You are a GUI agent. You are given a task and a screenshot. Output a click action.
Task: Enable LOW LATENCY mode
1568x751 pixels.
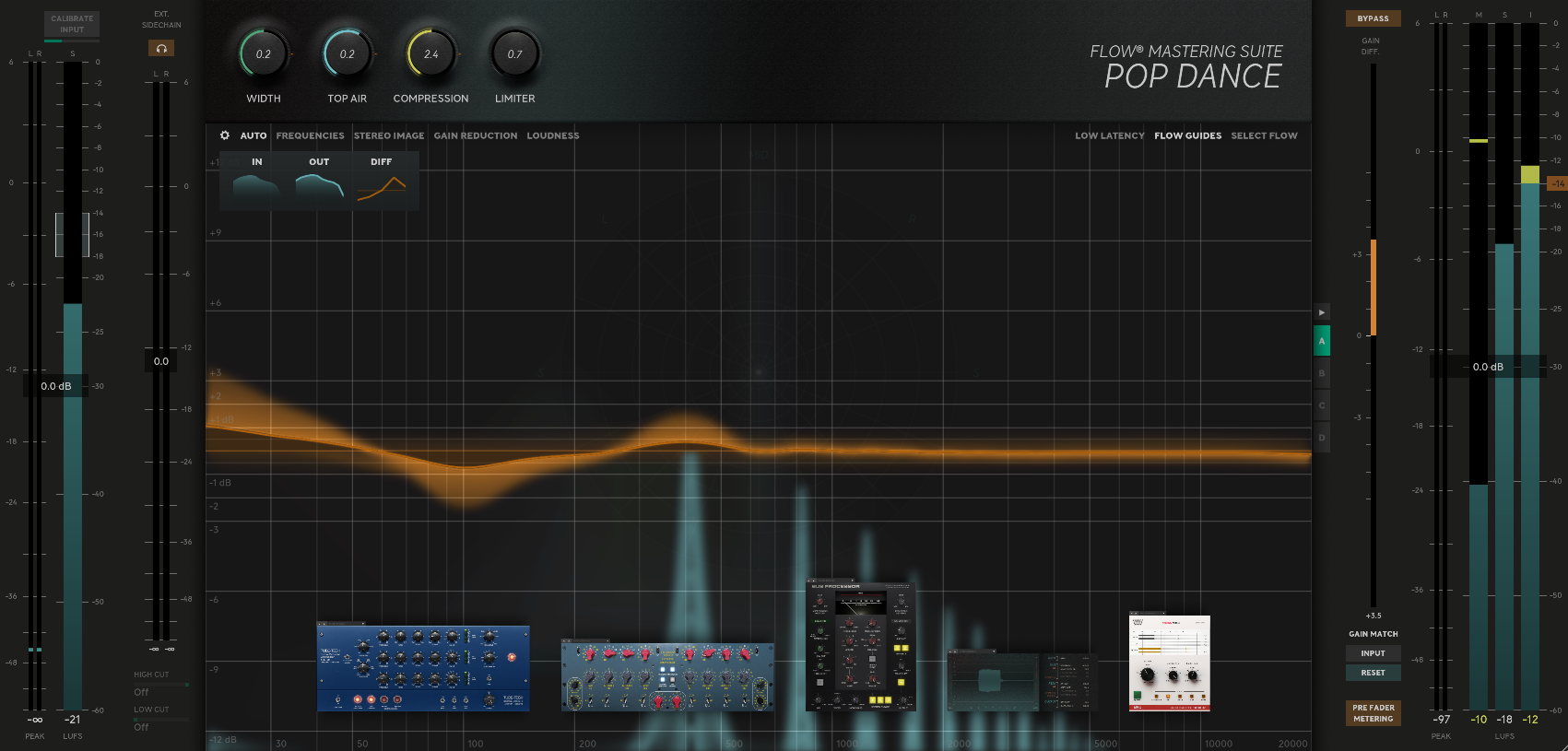click(1110, 135)
